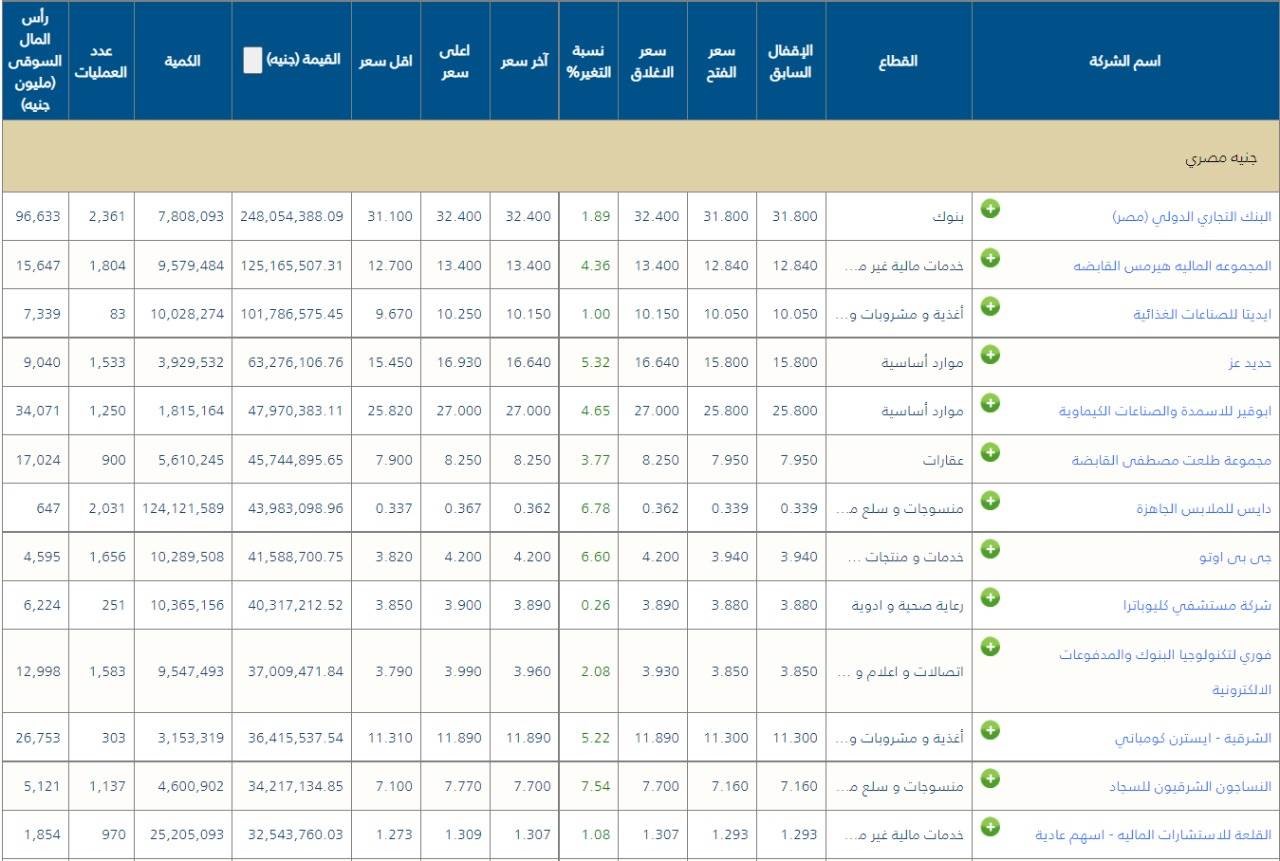Click operations count 1,137
Viewport: 1280px width, 861px height.
(107, 787)
